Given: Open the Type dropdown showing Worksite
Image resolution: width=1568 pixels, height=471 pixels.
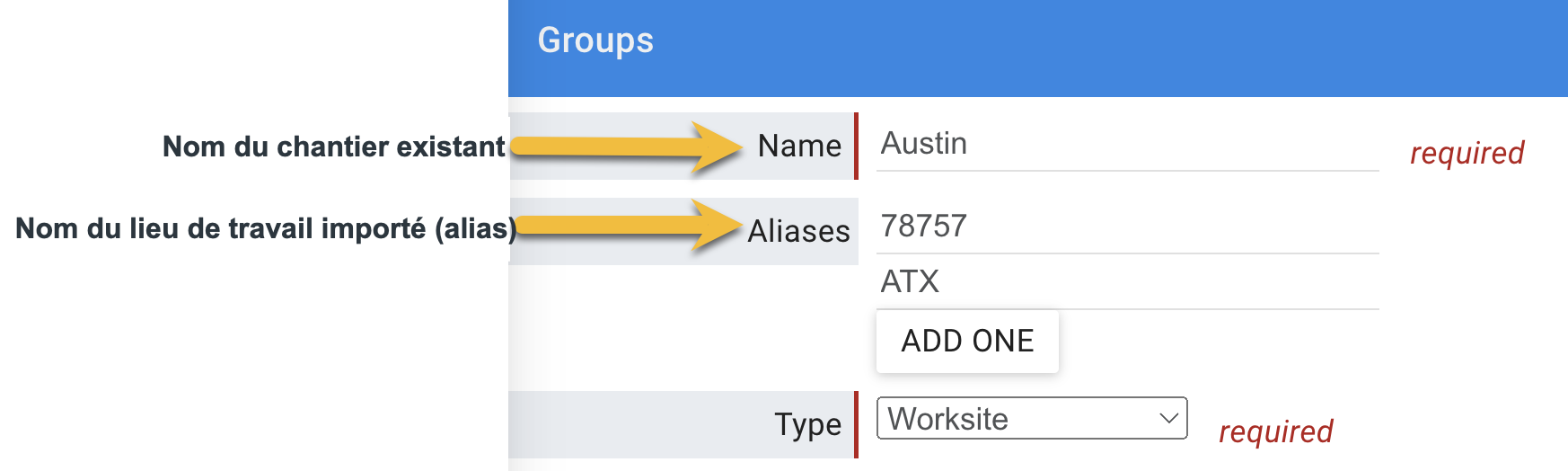Looking at the screenshot, I should pos(1032,419).
